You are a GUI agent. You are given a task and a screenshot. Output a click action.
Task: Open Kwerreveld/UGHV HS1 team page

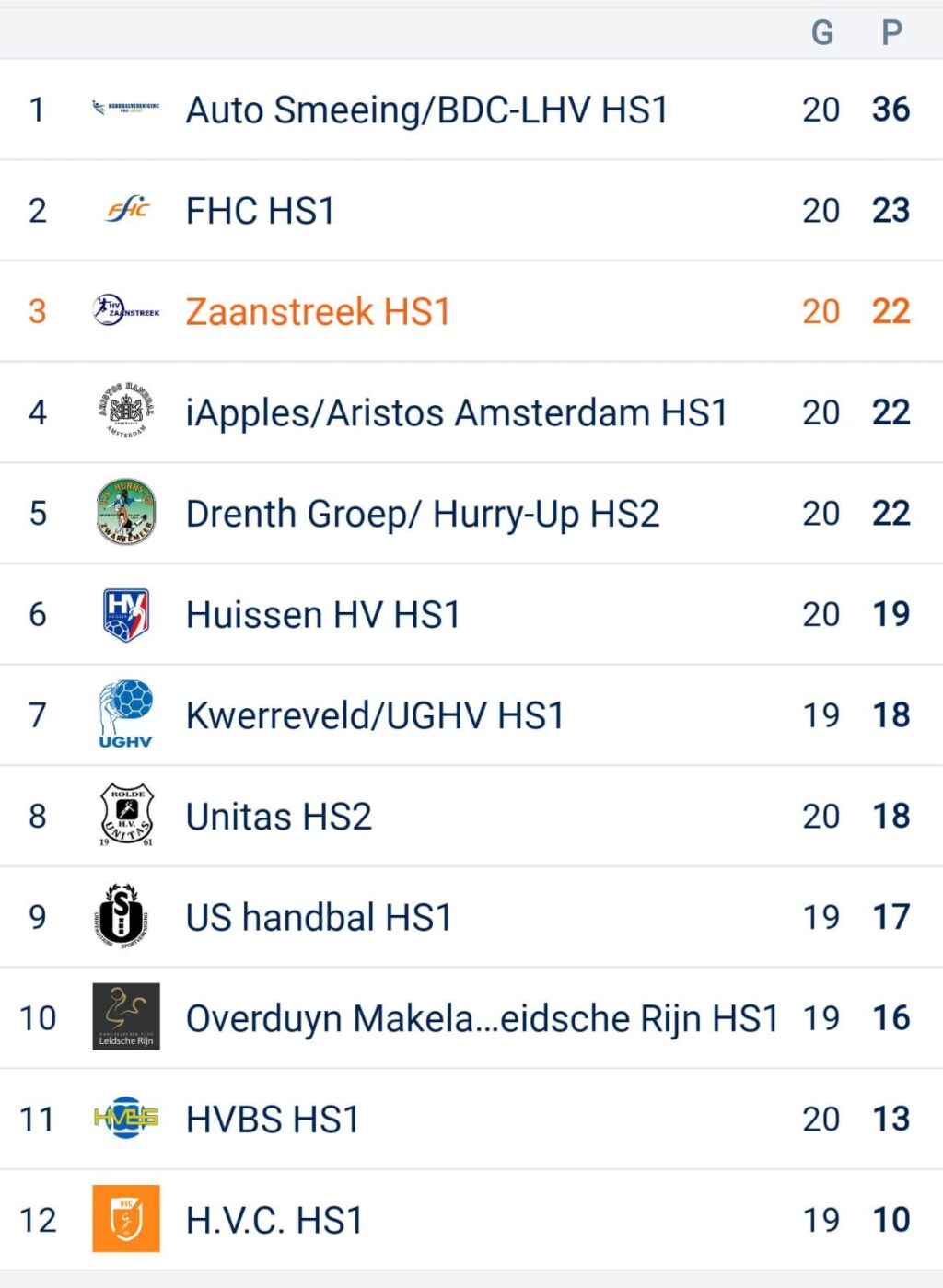click(375, 716)
